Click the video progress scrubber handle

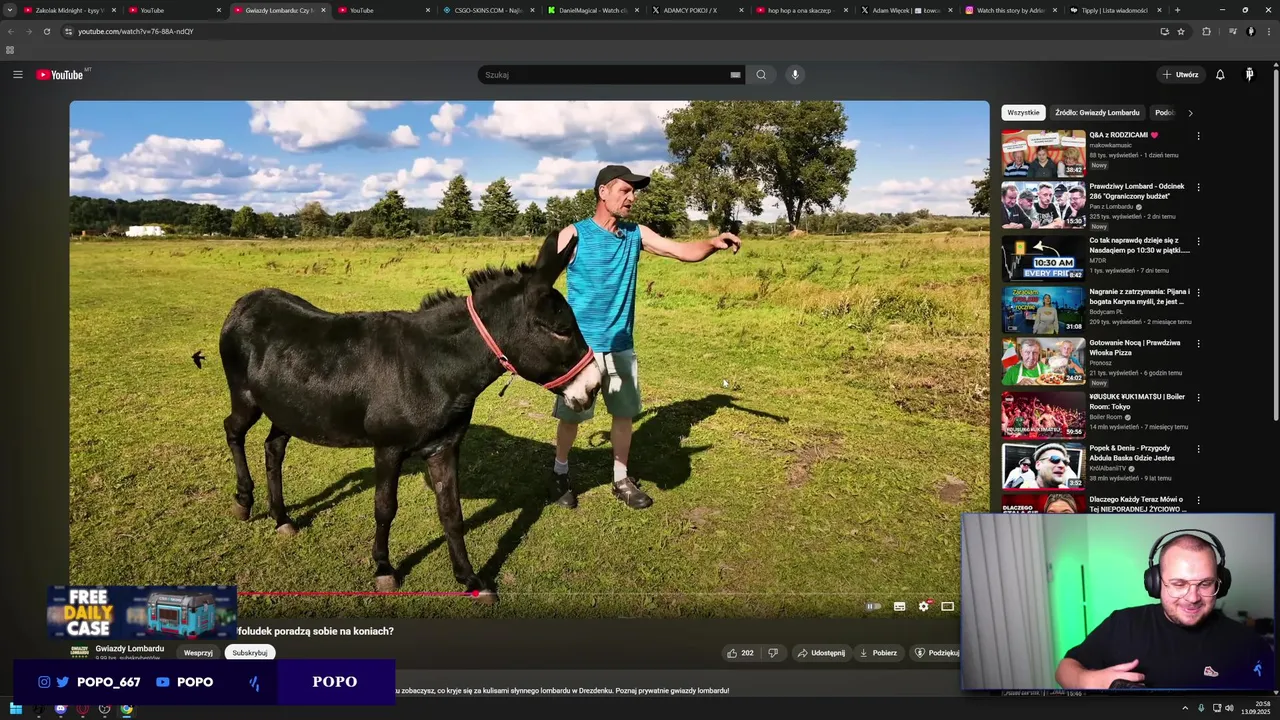(x=476, y=594)
